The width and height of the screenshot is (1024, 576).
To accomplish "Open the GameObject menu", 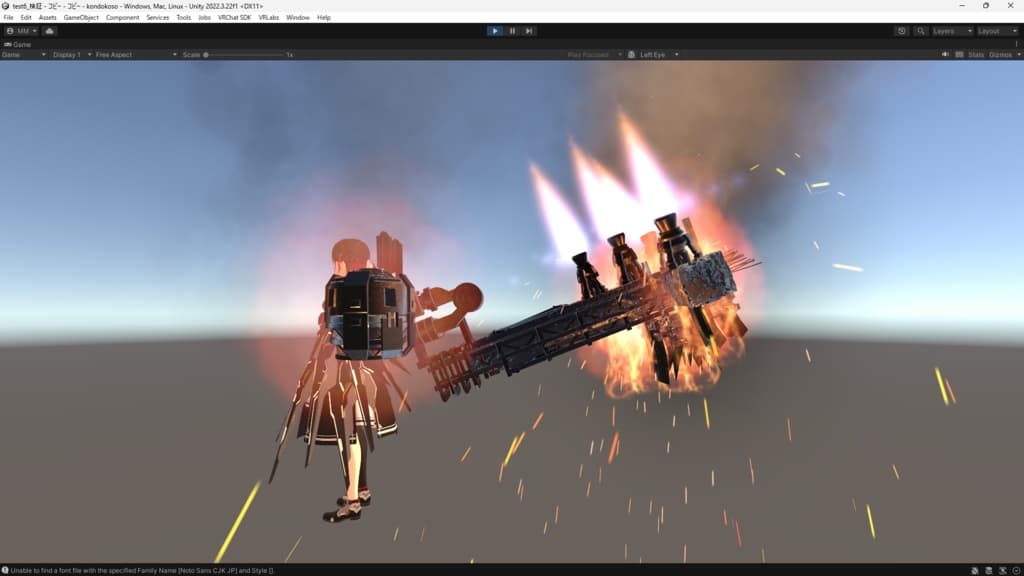I will coord(81,18).
